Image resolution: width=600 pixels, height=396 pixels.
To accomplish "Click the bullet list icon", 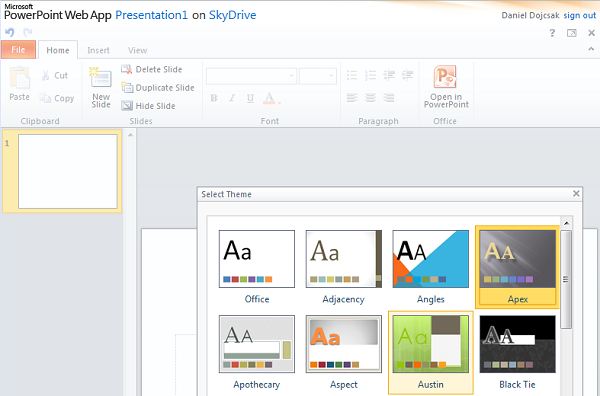I will click(x=352, y=75).
